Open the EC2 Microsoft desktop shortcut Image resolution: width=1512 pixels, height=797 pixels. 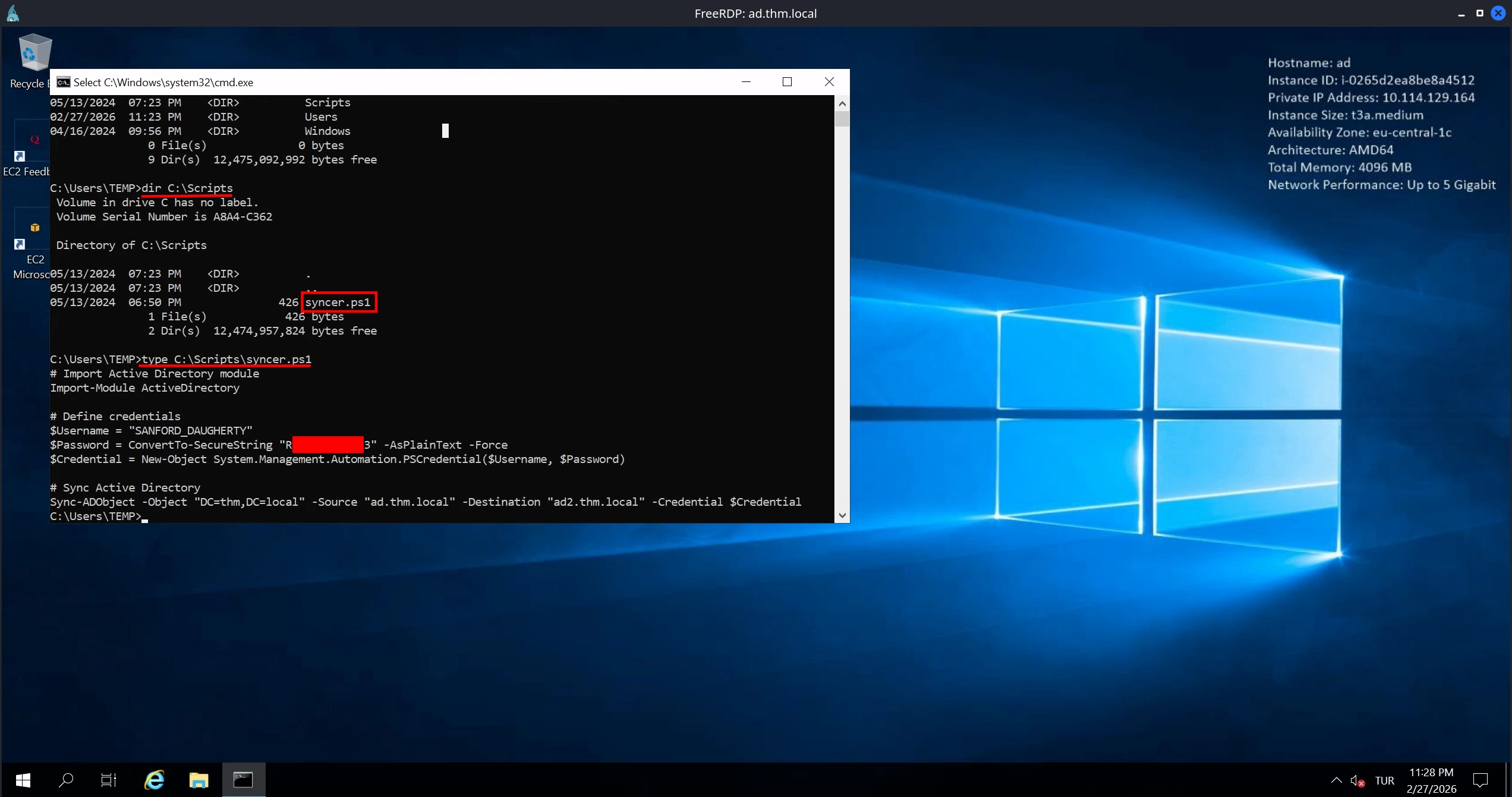tap(33, 231)
